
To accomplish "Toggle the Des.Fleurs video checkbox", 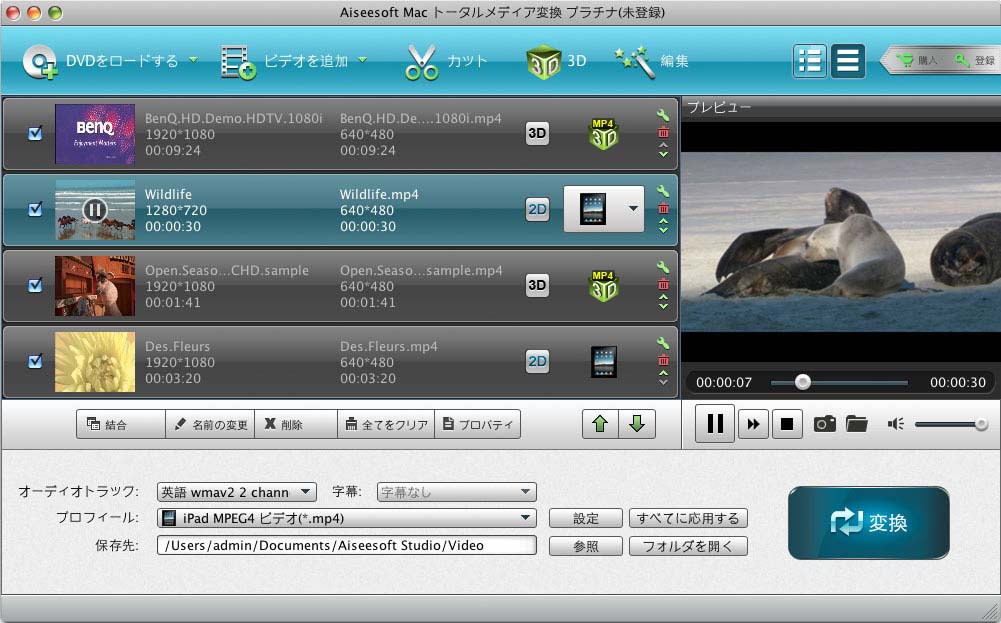I will (35, 361).
